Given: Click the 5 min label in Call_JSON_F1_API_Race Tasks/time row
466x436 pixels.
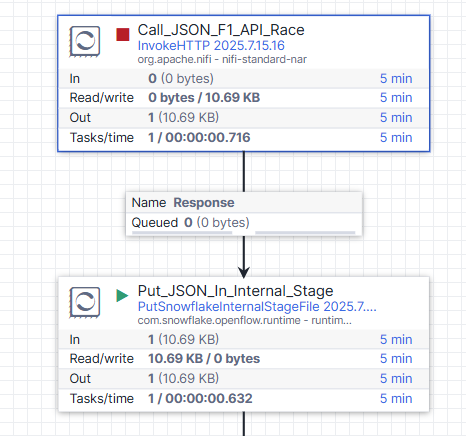Looking at the screenshot, I should point(396,137).
